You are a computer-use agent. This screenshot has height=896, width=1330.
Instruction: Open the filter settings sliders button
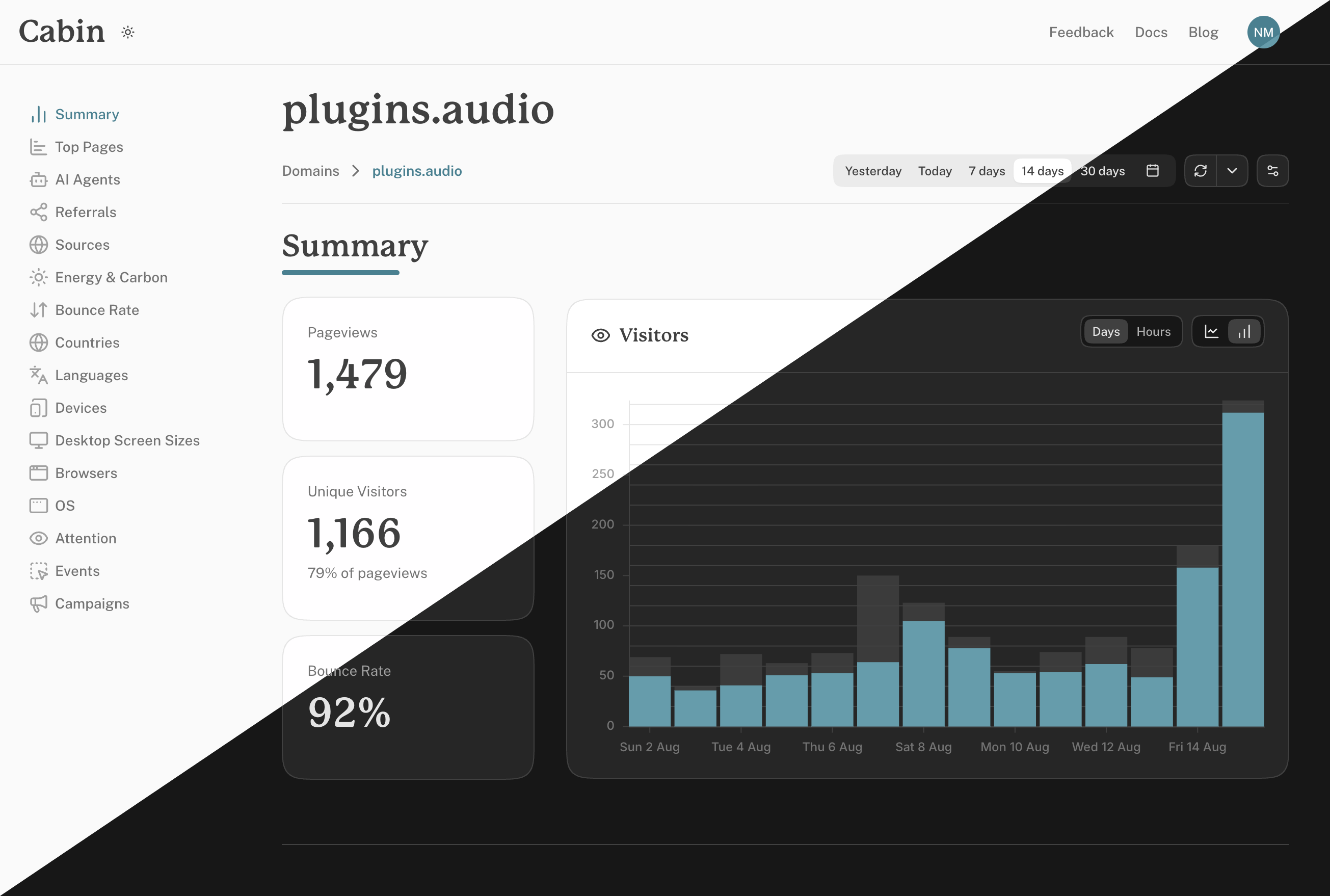pos(1272,171)
